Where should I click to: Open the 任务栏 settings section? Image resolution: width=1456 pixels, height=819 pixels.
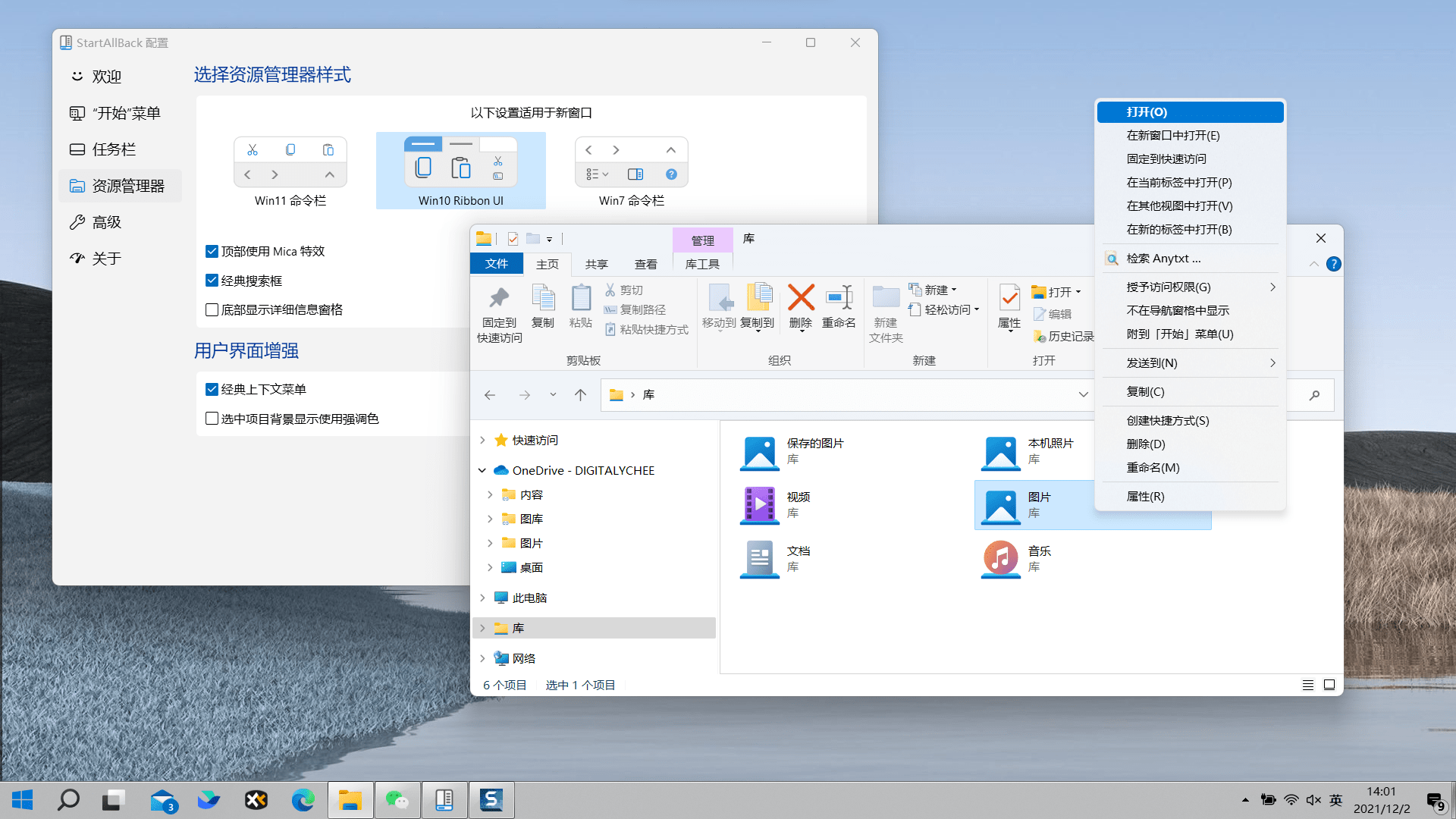coord(114,149)
